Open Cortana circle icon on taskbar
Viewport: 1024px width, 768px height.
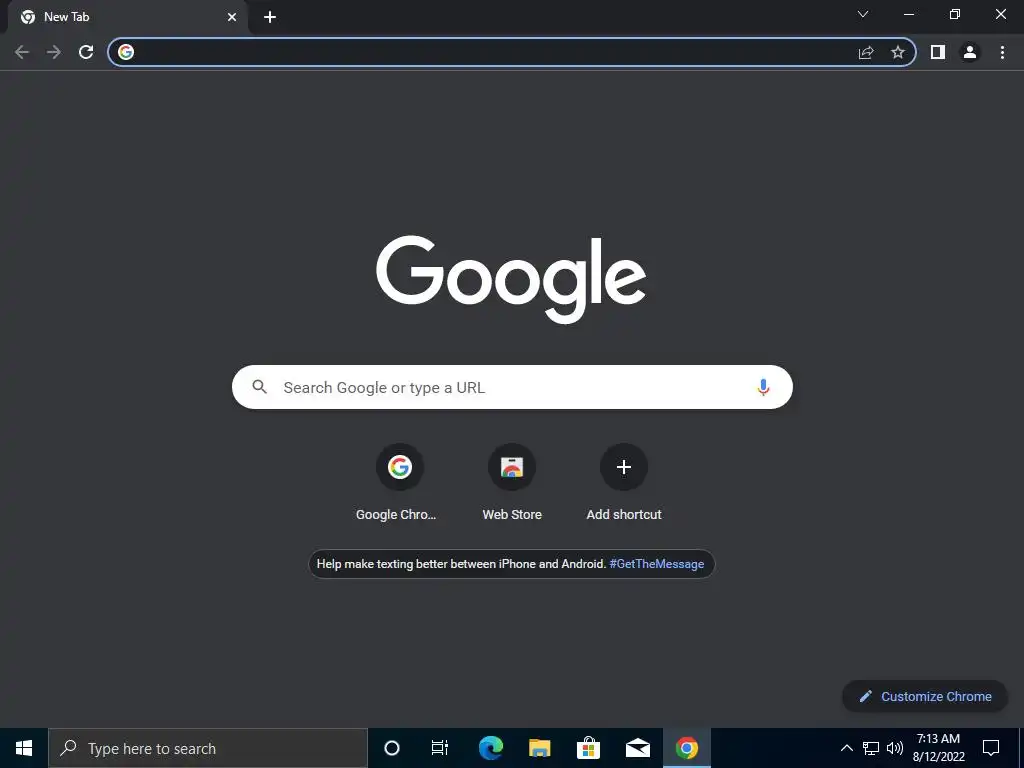click(391, 748)
